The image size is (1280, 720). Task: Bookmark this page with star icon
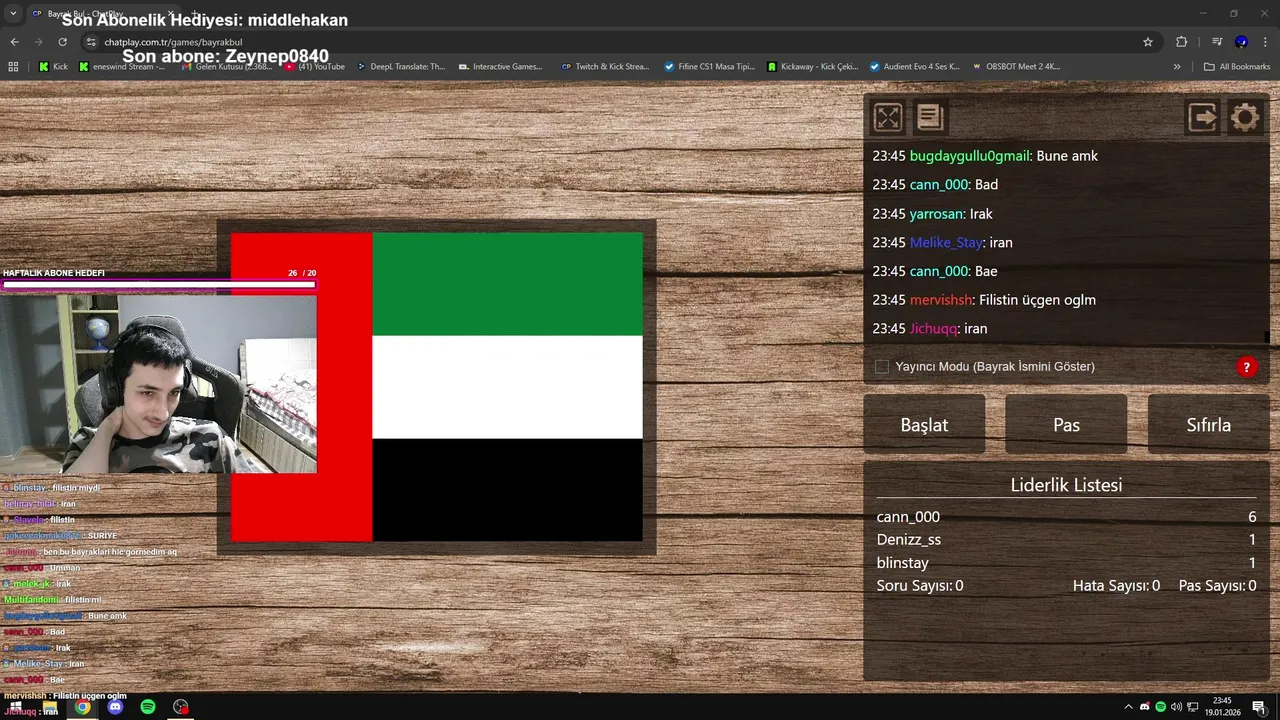point(1148,42)
